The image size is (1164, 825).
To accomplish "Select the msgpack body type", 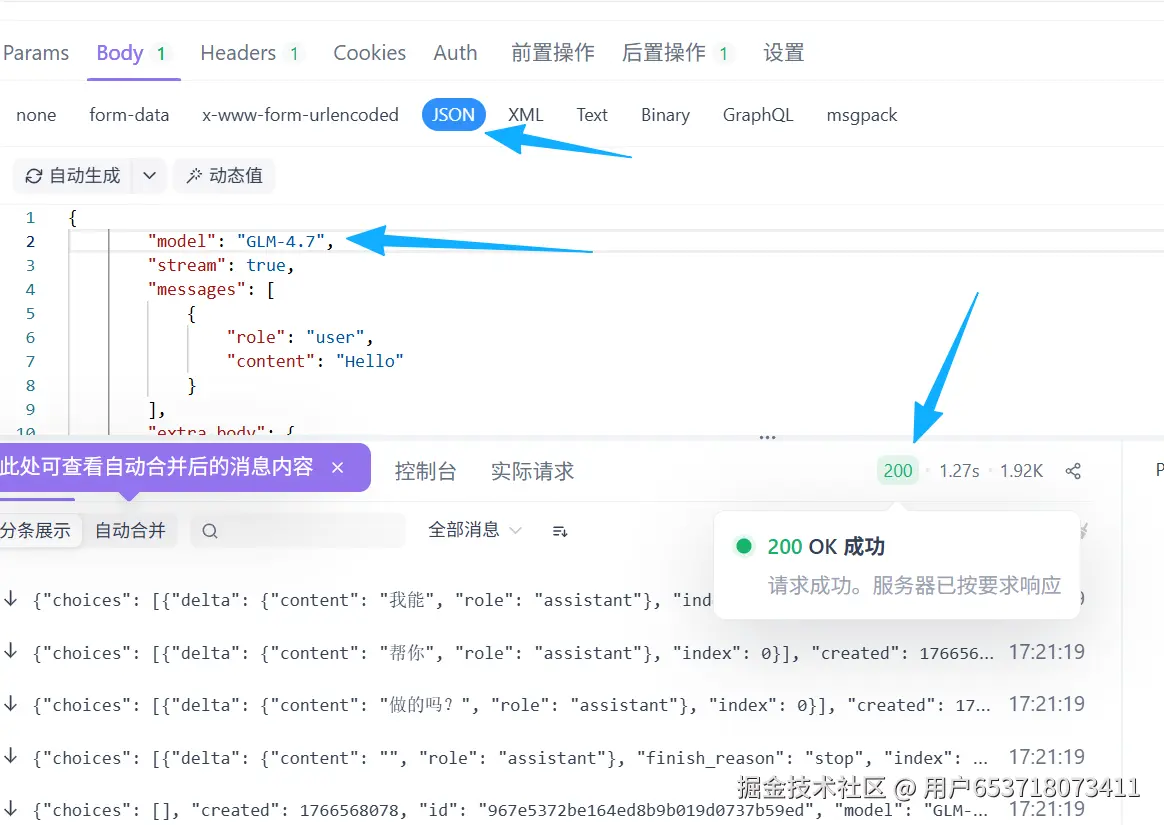I will (862, 115).
